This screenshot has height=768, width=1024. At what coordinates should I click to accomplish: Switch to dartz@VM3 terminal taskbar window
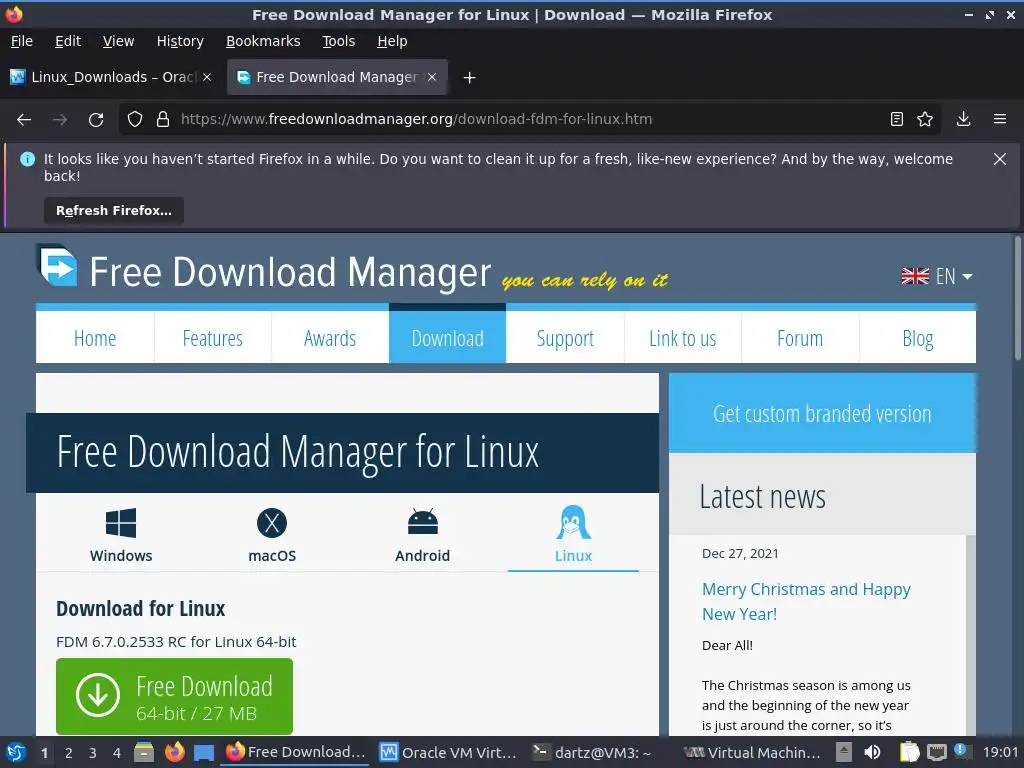click(x=592, y=753)
